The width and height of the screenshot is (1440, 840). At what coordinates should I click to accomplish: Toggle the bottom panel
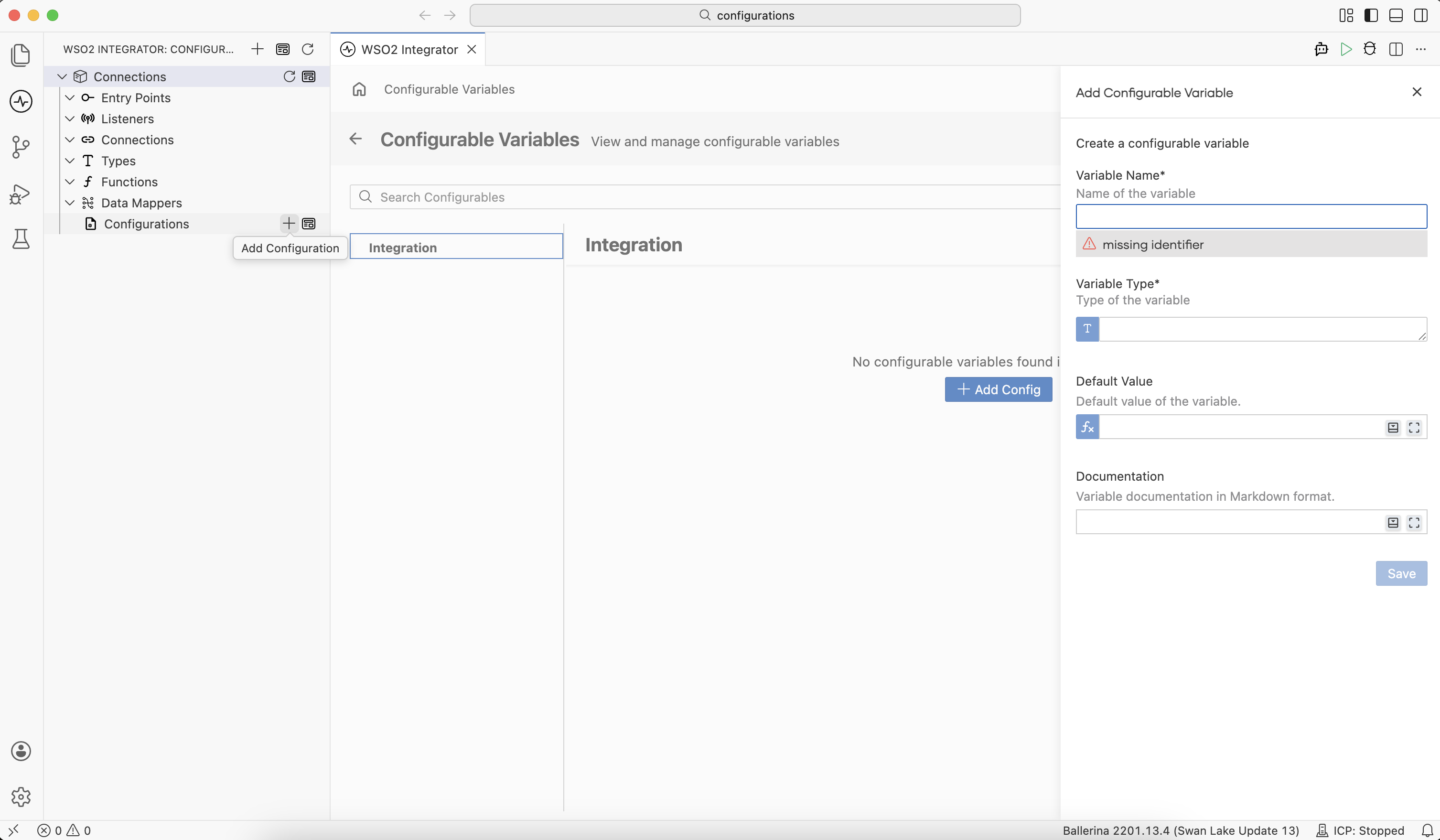(x=1396, y=15)
